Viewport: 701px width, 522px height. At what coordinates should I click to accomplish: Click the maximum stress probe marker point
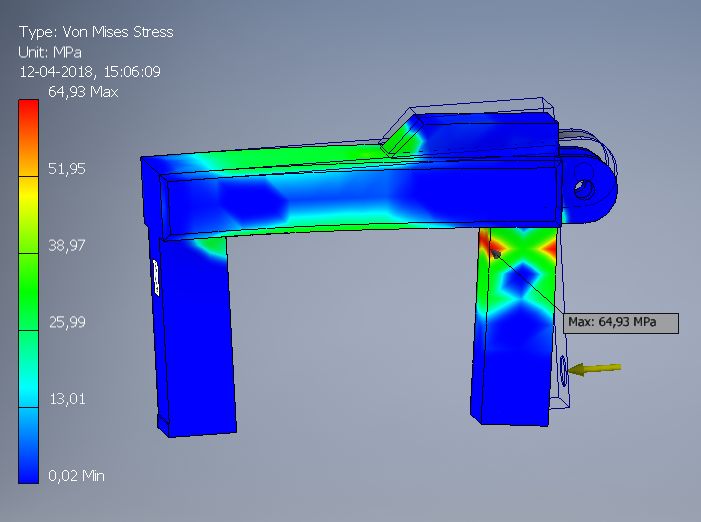pyautogui.click(x=496, y=254)
